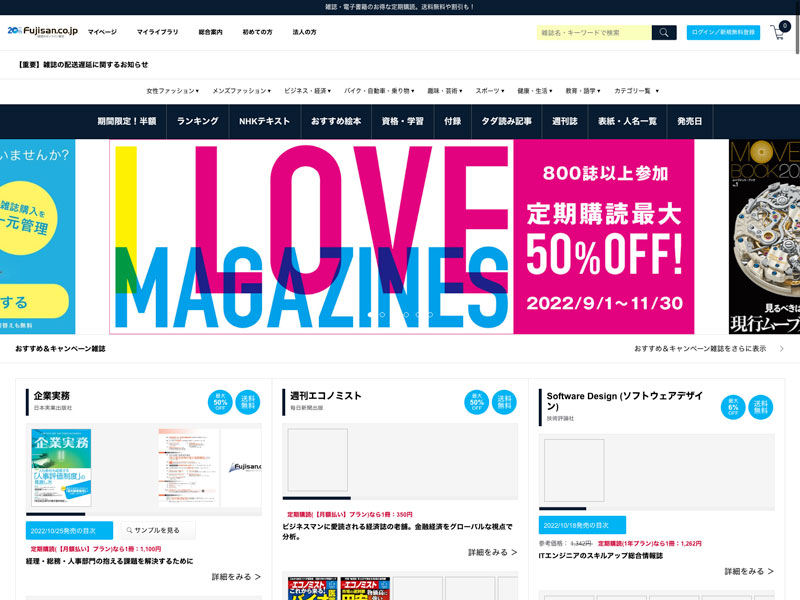Expand スポーツ category dropdown
This screenshot has height=600, width=800.
(491, 91)
